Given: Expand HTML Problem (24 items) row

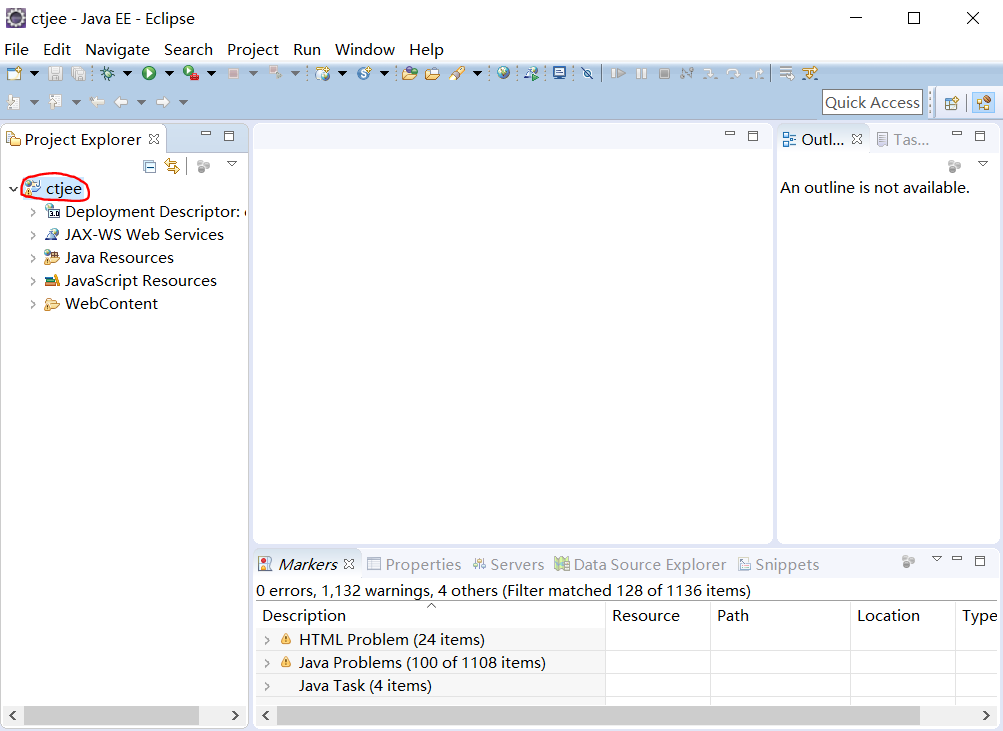Looking at the screenshot, I should pyautogui.click(x=267, y=640).
